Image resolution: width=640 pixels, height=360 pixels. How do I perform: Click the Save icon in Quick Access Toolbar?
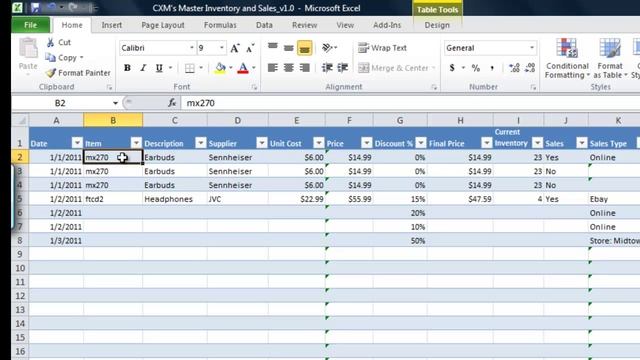35,7
